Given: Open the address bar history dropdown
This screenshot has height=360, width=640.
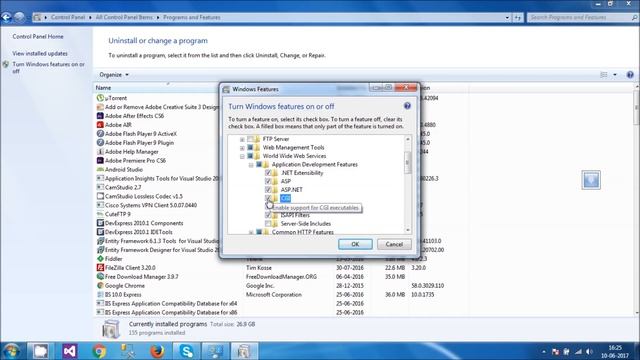Looking at the screenshot, I should click(x=507, y=18).
